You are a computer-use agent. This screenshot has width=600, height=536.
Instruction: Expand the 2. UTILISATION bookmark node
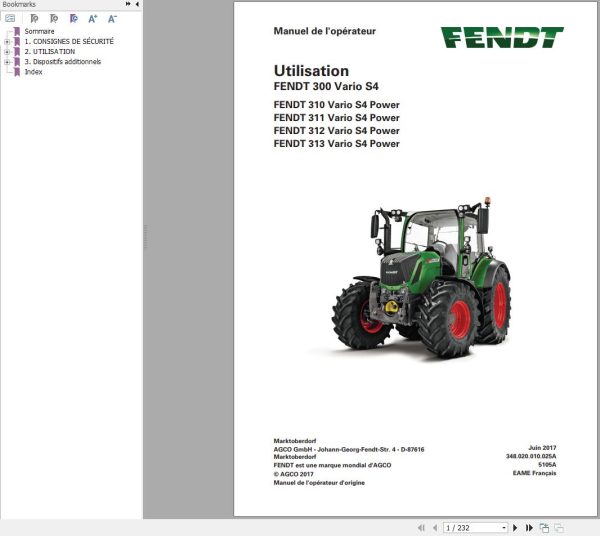7,52
